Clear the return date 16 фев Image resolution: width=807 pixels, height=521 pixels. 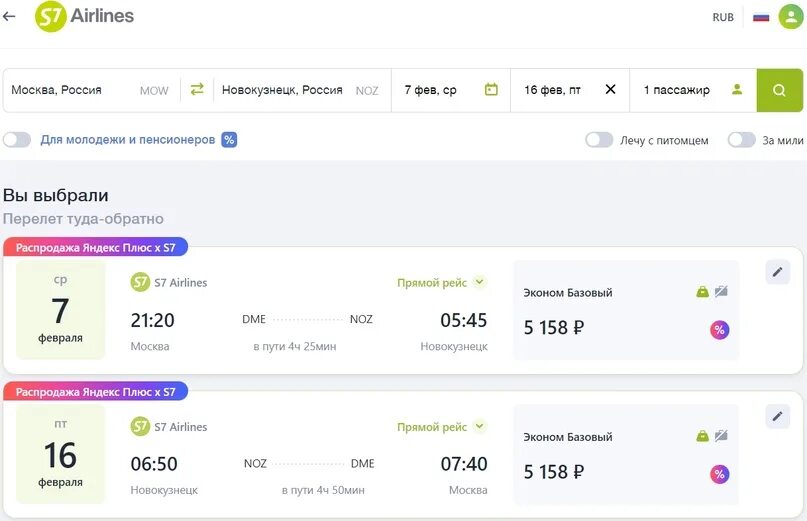(610, 89)
